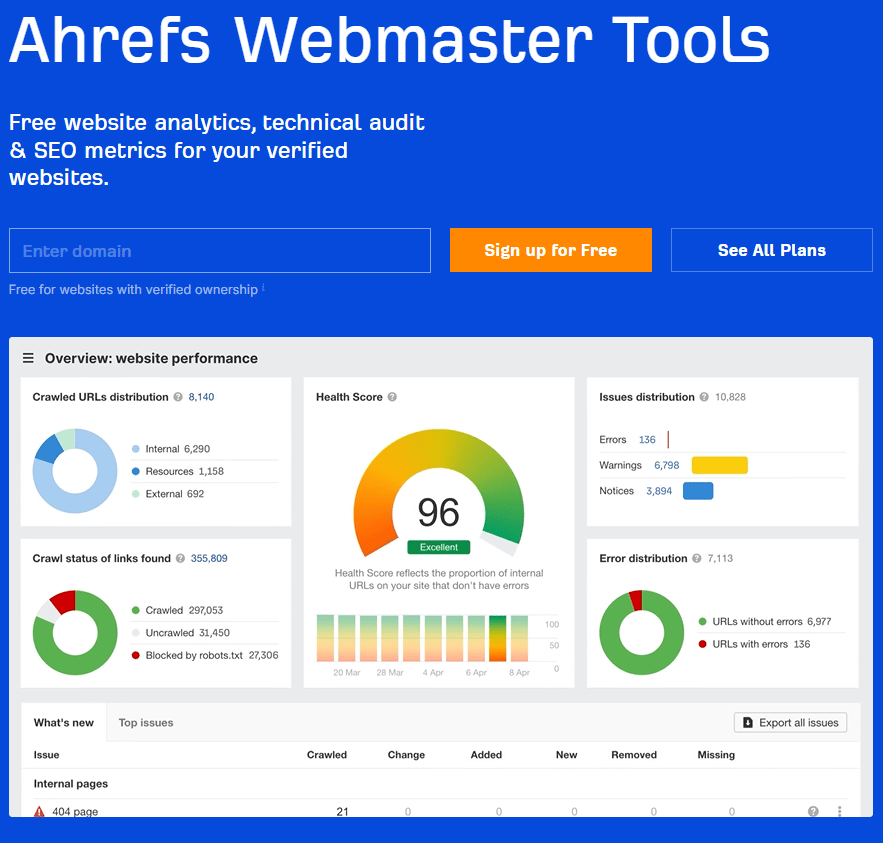This screenshot has width=883, height=843.
Task: Open the hamburger menu beside Overview
Action: pos(28,358)
